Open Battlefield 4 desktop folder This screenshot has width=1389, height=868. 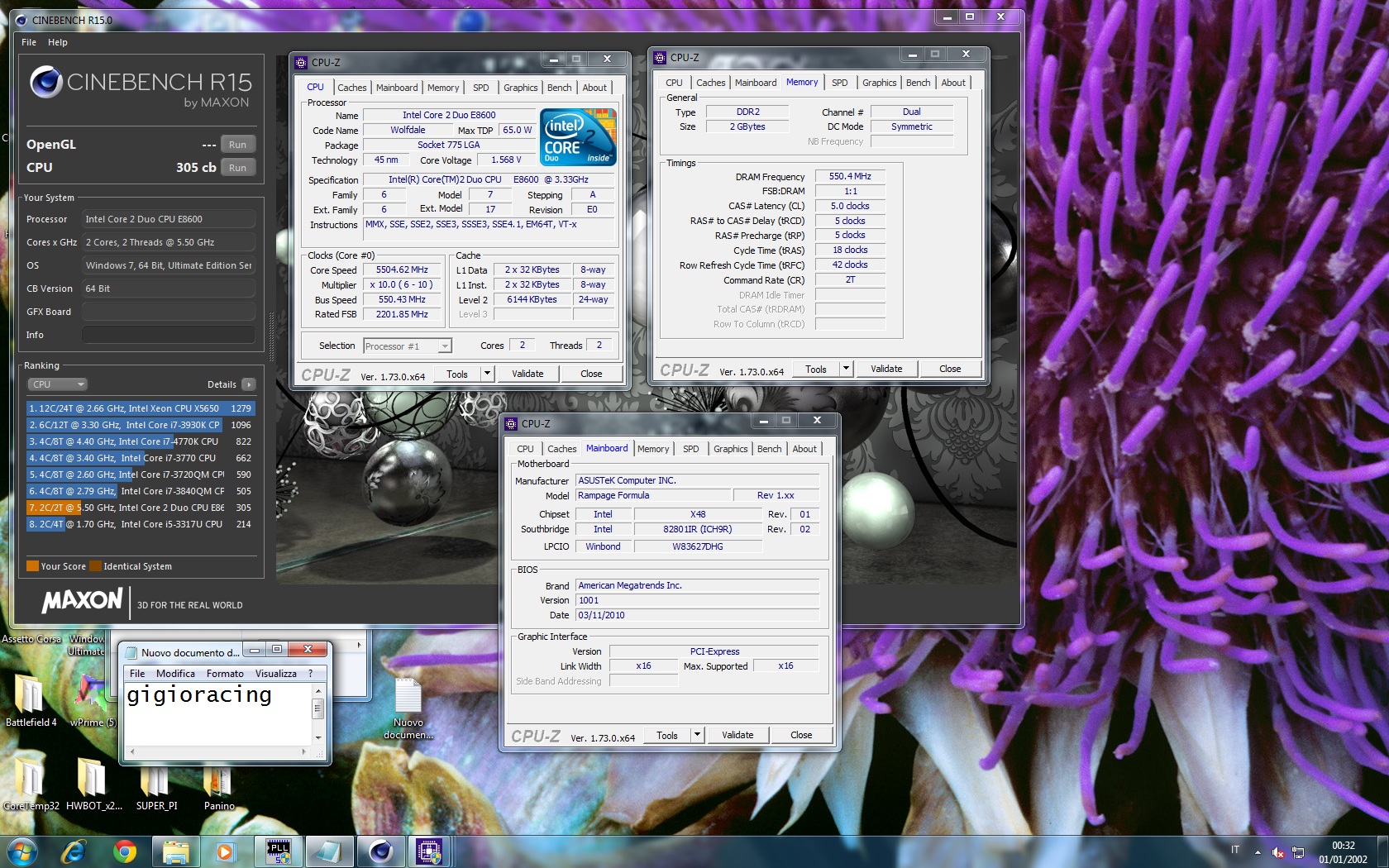(x=31, y=700)
